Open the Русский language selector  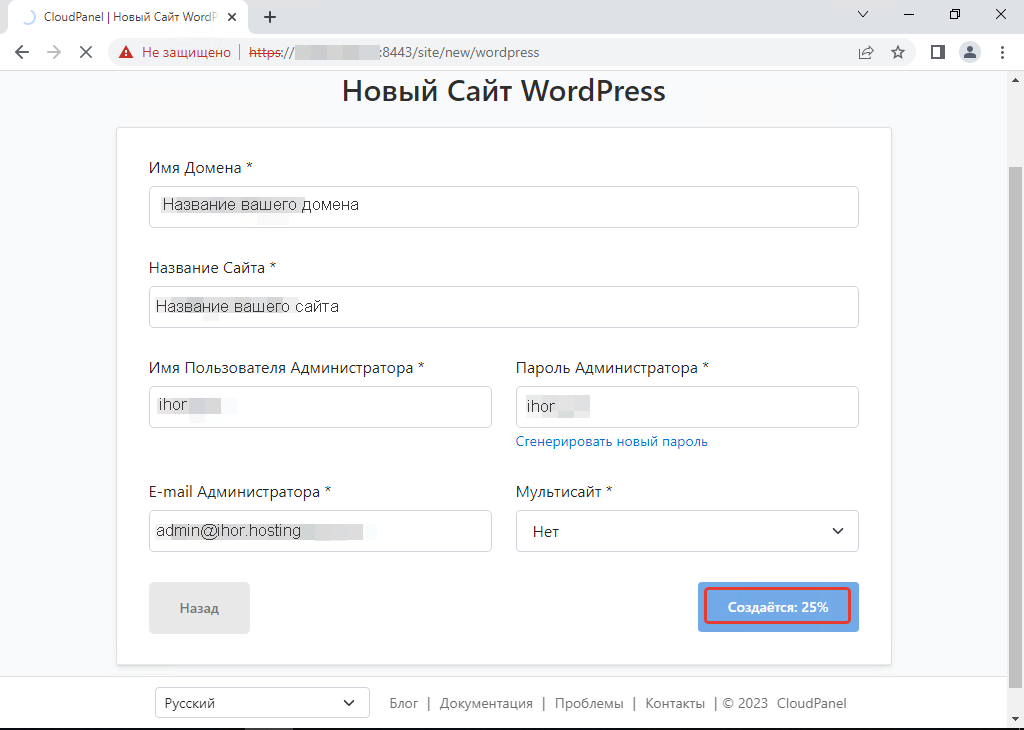[261, 703]
